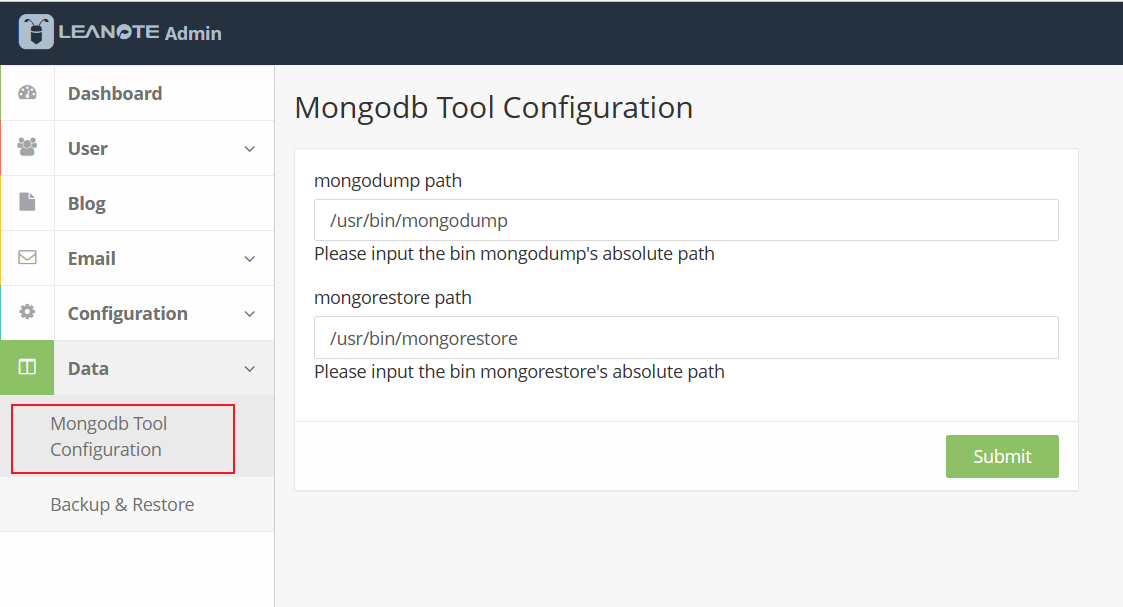Click the 'mongodump path' label
The image size is (1123, 607).
[x=388, y=180]
